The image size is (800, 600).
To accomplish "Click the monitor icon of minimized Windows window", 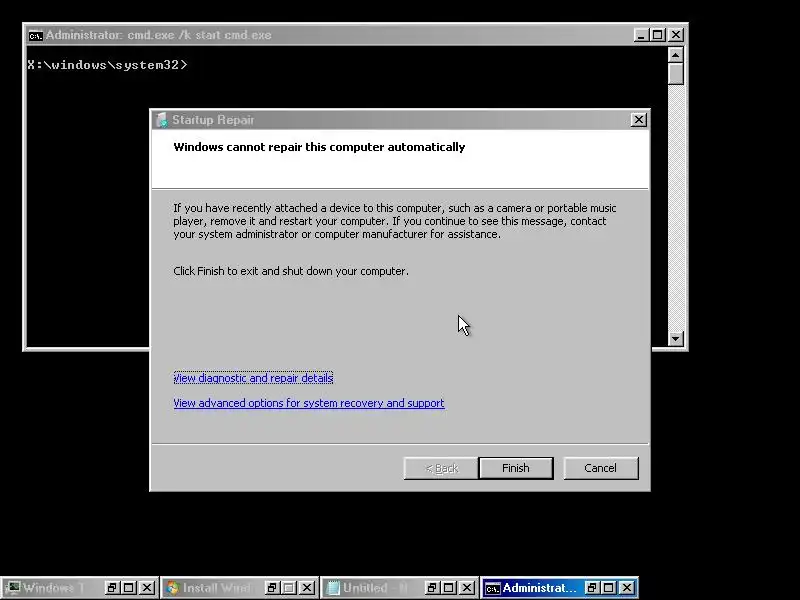I will pyautogui.click(x=13, y=588).
